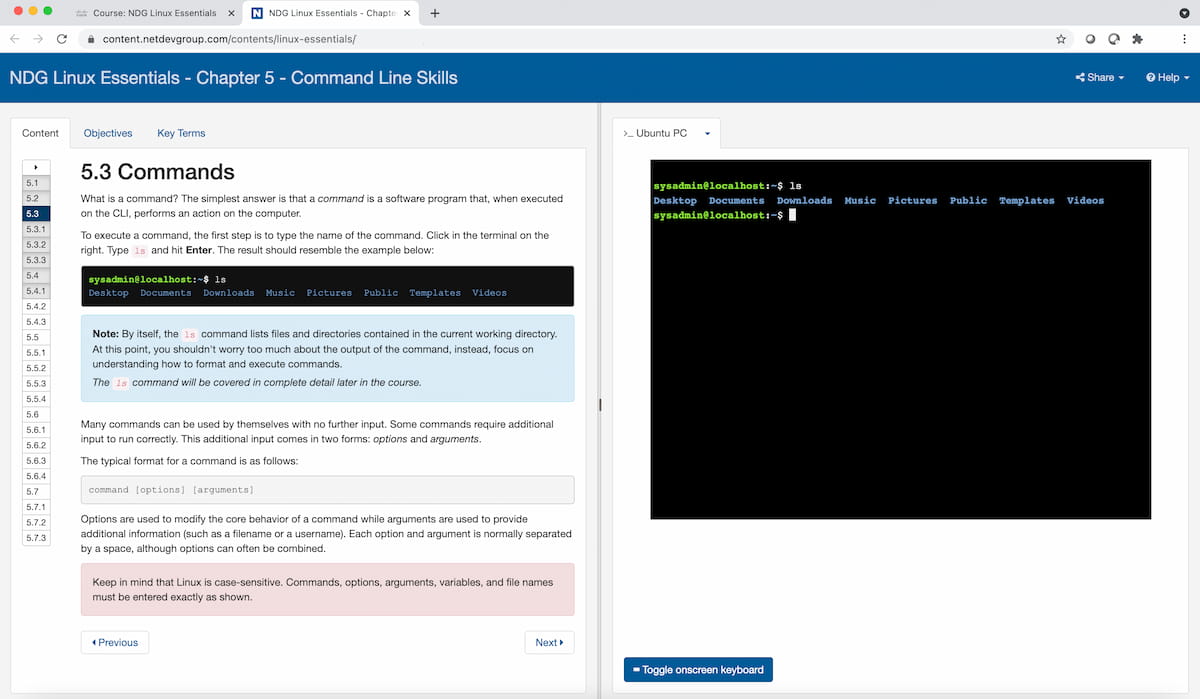The width and height of the screenshot is (1200, 699).
Task: Jump to section 5.6
Action: pos(35,414)
